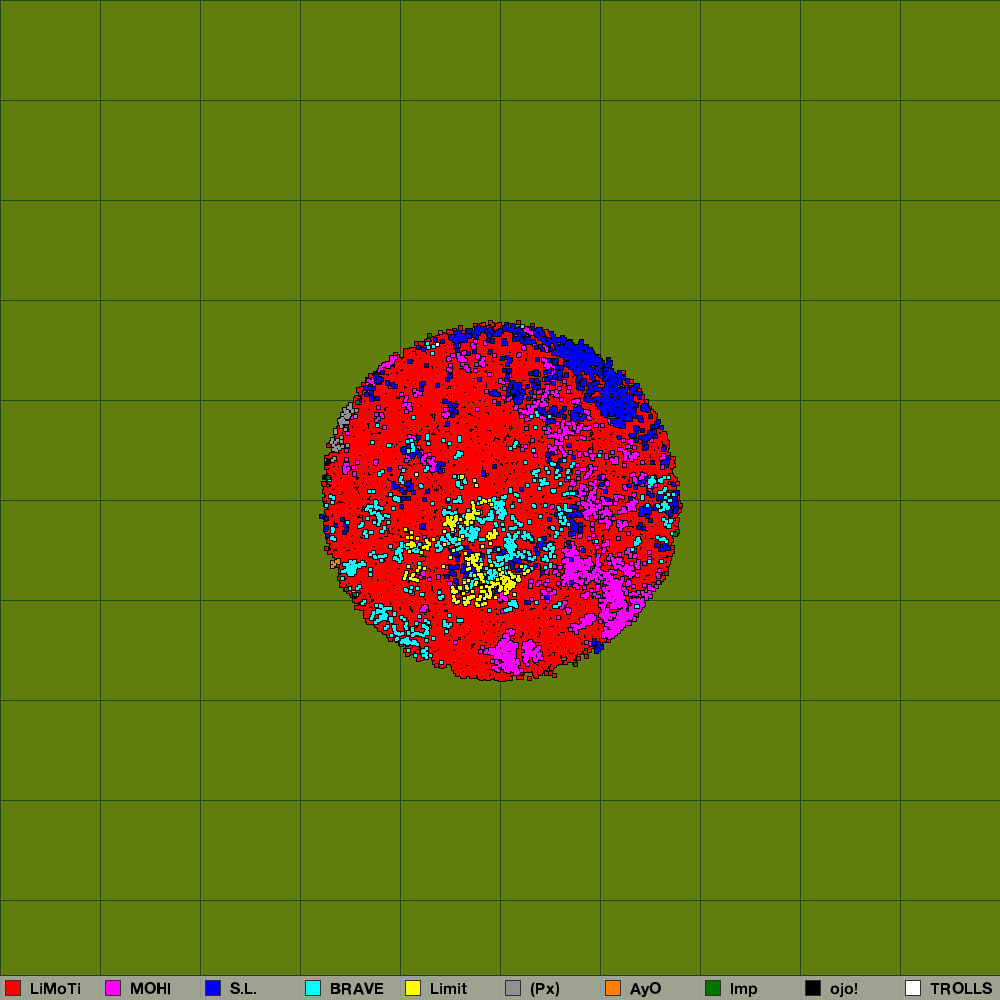Viewport: 1000px width, 1000px height.
Task: Click the white TROLLS legend swatch
Action: point(913,988)
